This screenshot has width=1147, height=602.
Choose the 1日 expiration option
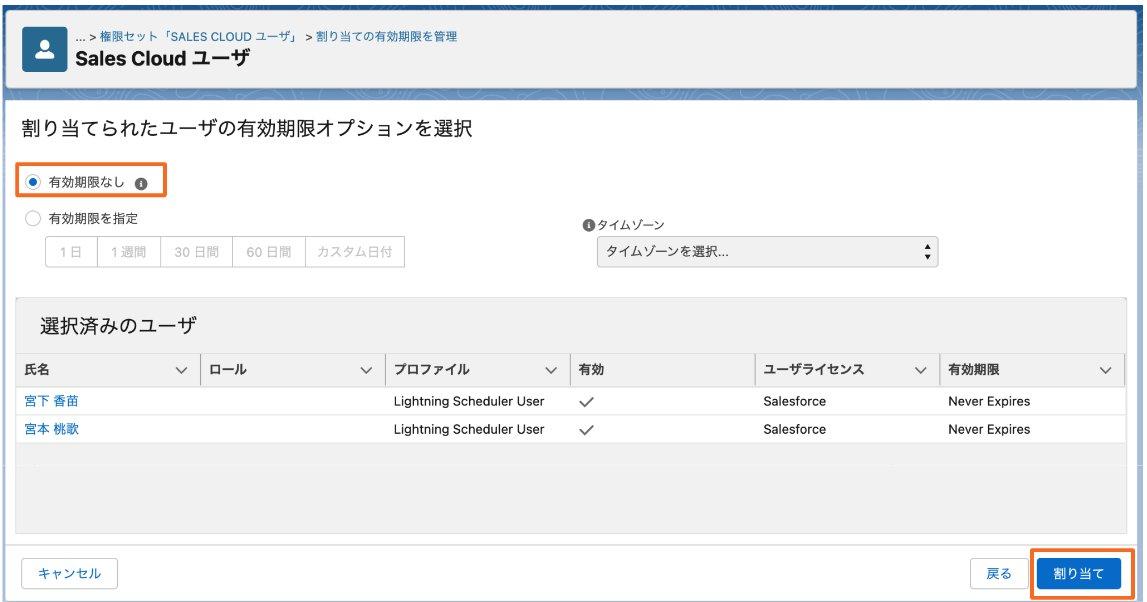71,252
